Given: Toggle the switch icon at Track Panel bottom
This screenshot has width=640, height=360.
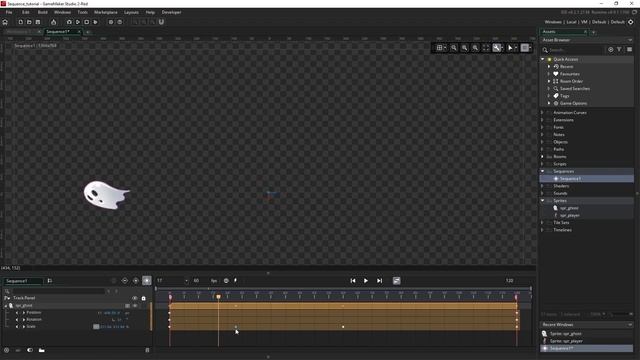Looking at the screenshot, I should [x=30, y=350].
